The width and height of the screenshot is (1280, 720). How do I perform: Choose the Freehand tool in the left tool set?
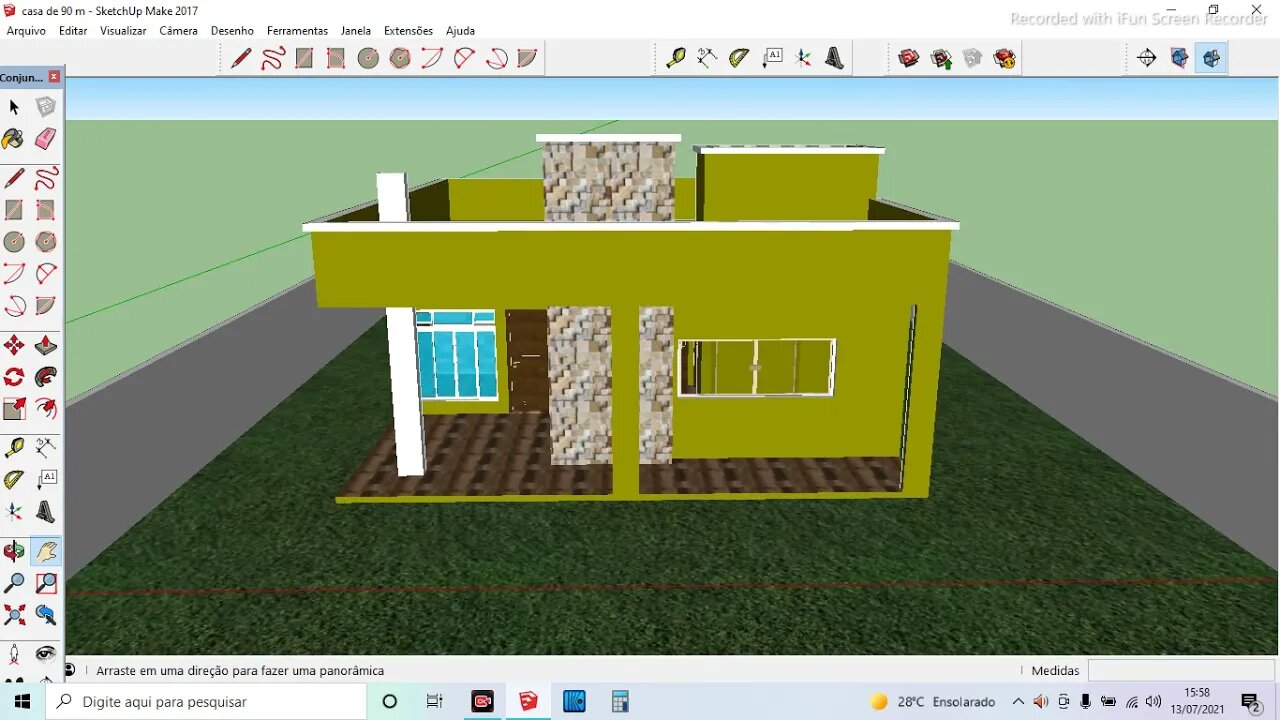tap(46, 179)
